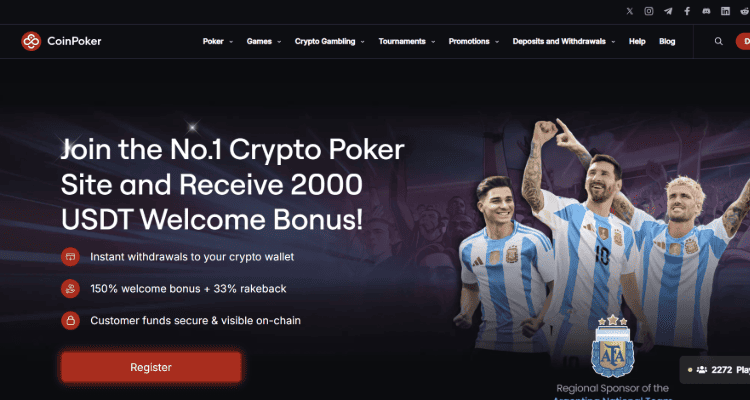Click the search magnifier icon
This screenshot has width=750, height=400.
[x=718, y=41]
